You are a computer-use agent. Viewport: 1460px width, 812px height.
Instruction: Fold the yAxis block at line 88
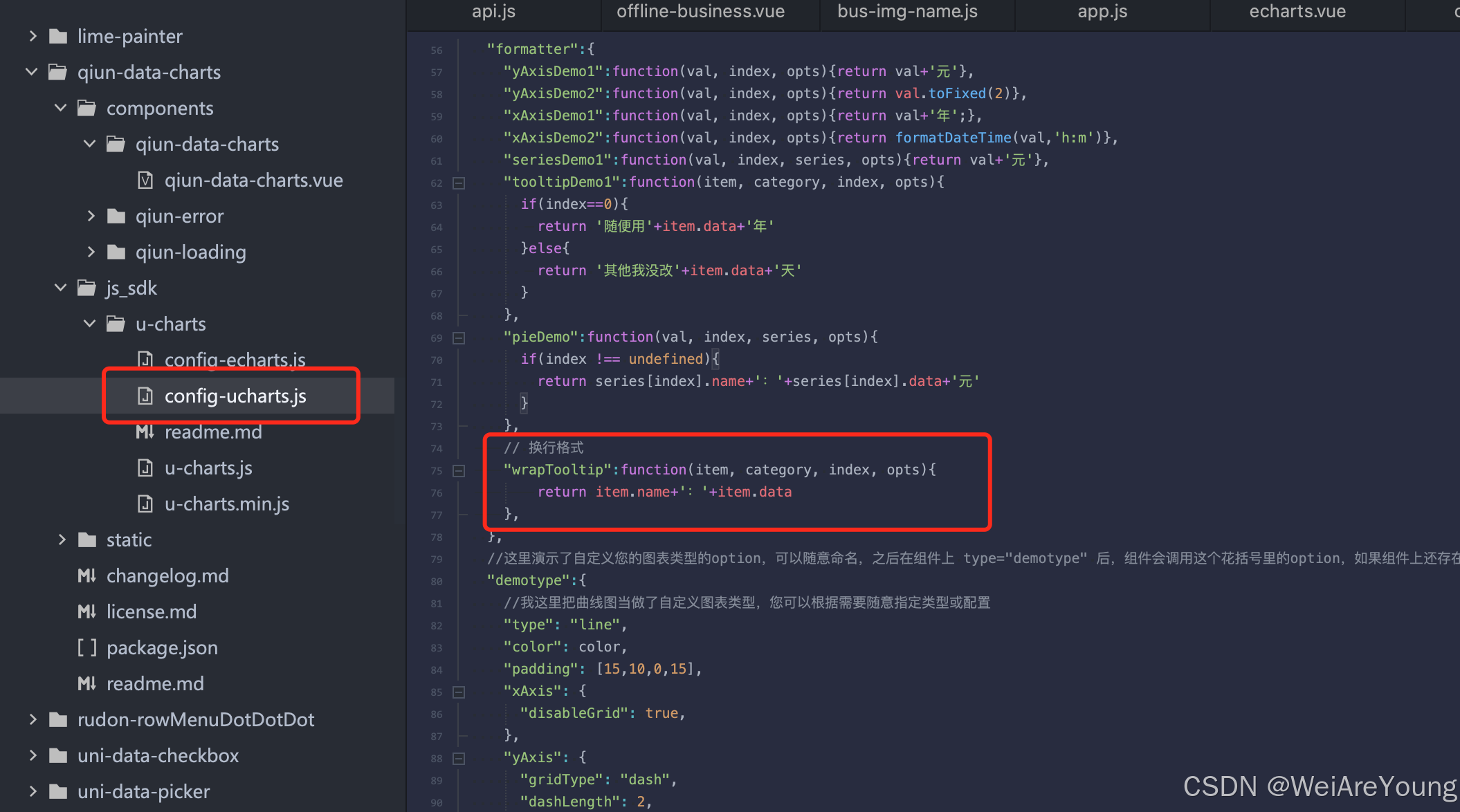[x=459, y=759]
